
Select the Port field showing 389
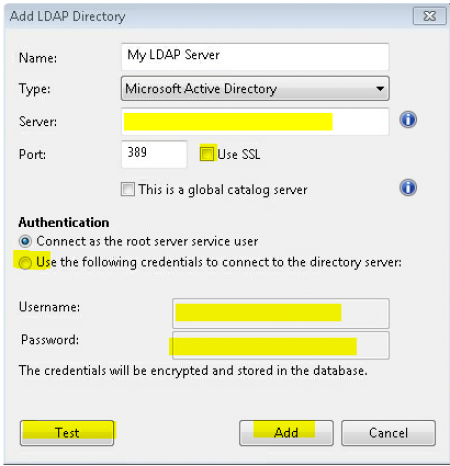154,154
